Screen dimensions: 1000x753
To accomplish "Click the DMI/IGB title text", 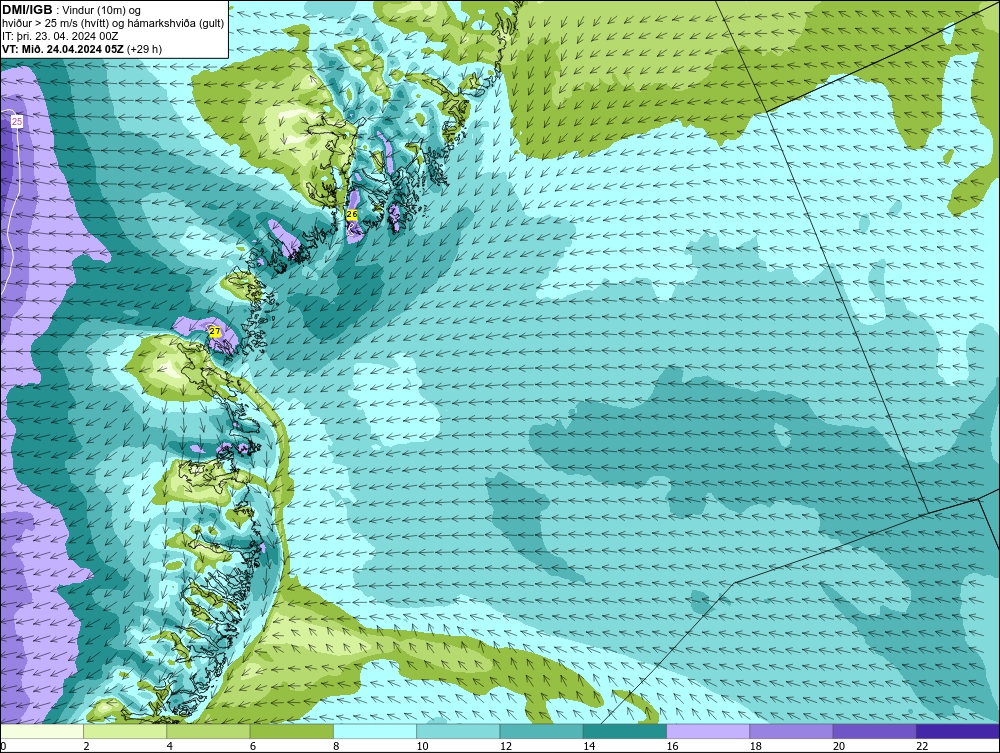I will click(x=27, y=10).
